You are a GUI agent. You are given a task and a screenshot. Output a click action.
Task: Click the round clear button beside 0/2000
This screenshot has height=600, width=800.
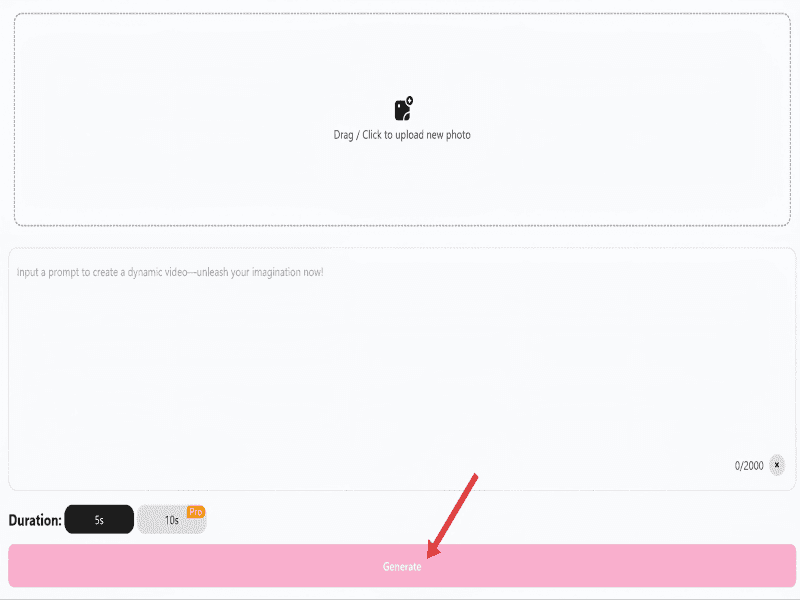point(777,465)
